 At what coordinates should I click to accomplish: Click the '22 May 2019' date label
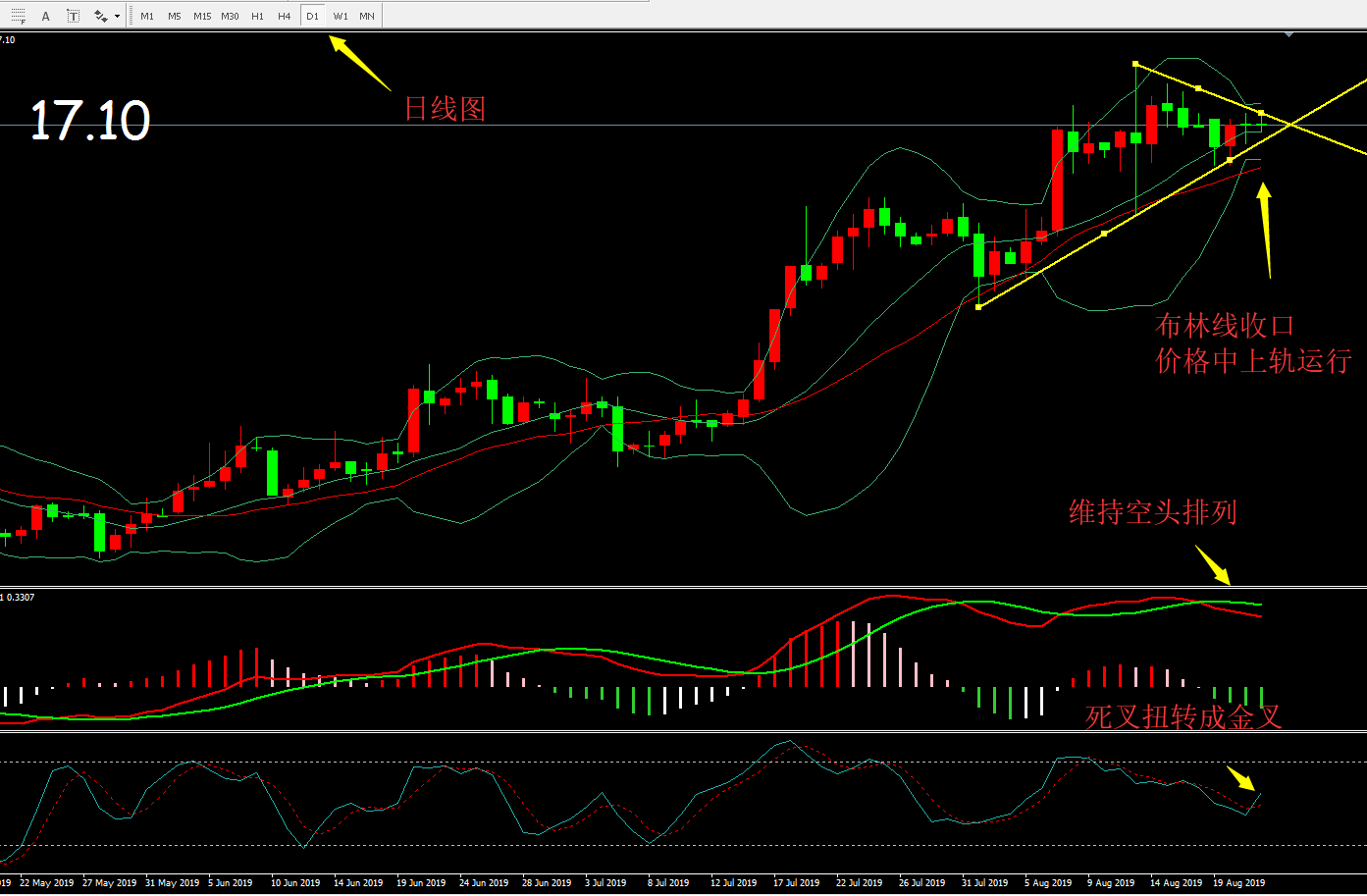click(46, 882)
